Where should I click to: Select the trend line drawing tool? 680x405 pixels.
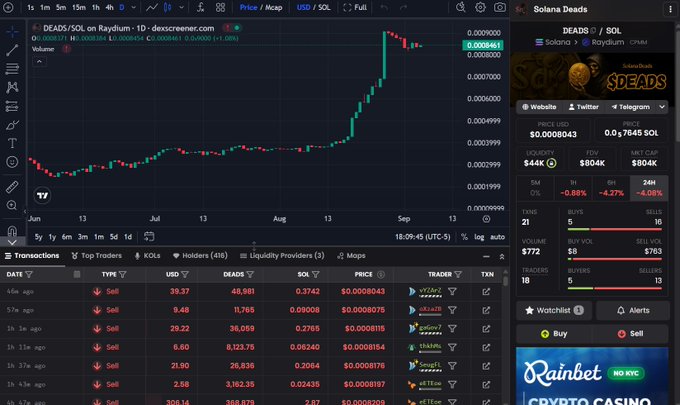point(12,50)
